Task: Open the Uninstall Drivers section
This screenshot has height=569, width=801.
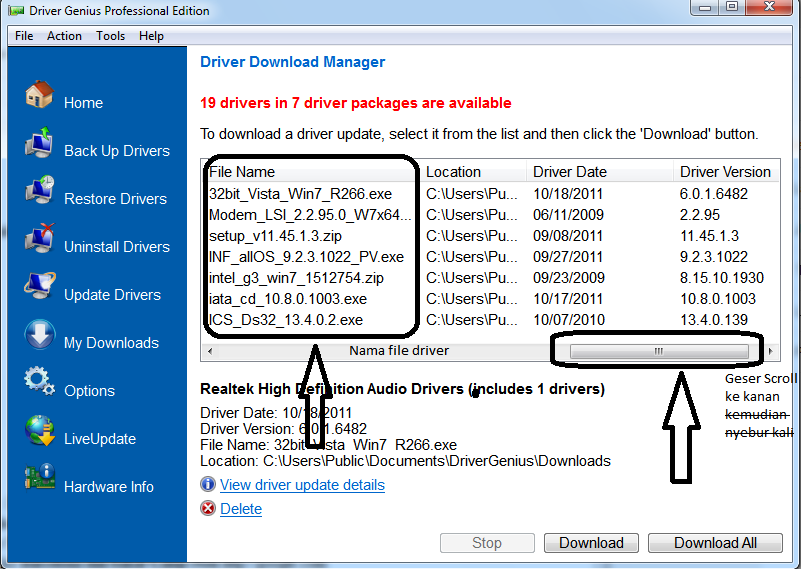Action: (117, 247)
